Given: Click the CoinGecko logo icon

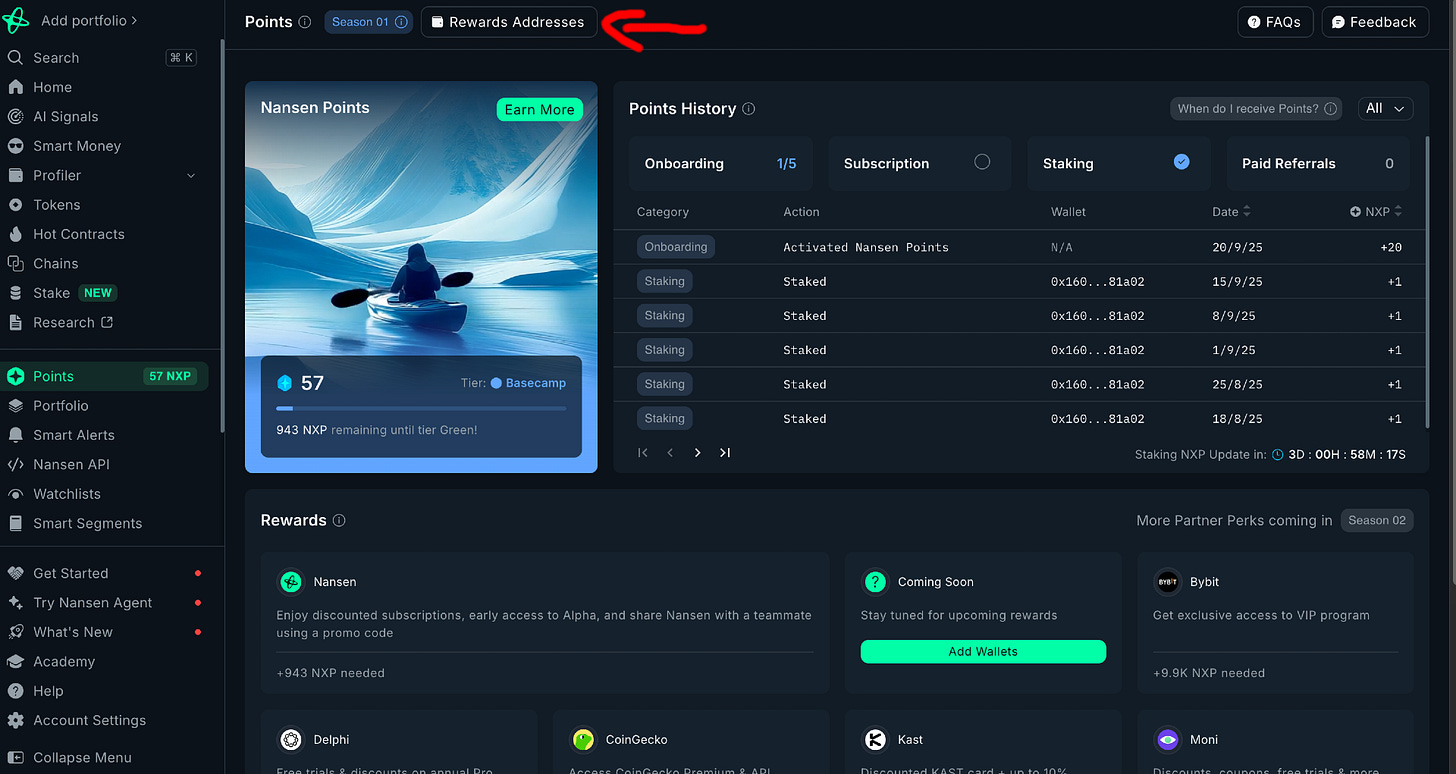Looking at the screenshot, I should click(583, 740).
